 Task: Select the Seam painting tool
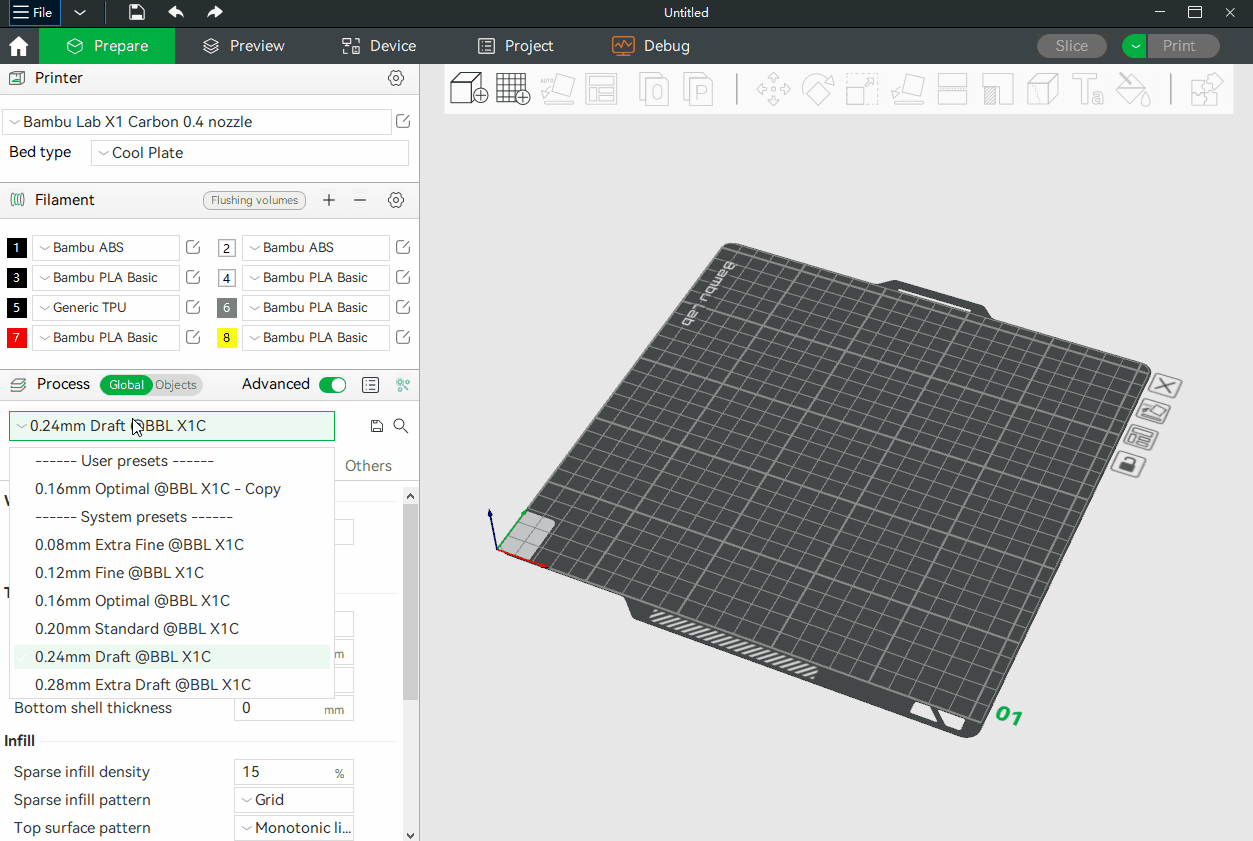[1042, 89]
